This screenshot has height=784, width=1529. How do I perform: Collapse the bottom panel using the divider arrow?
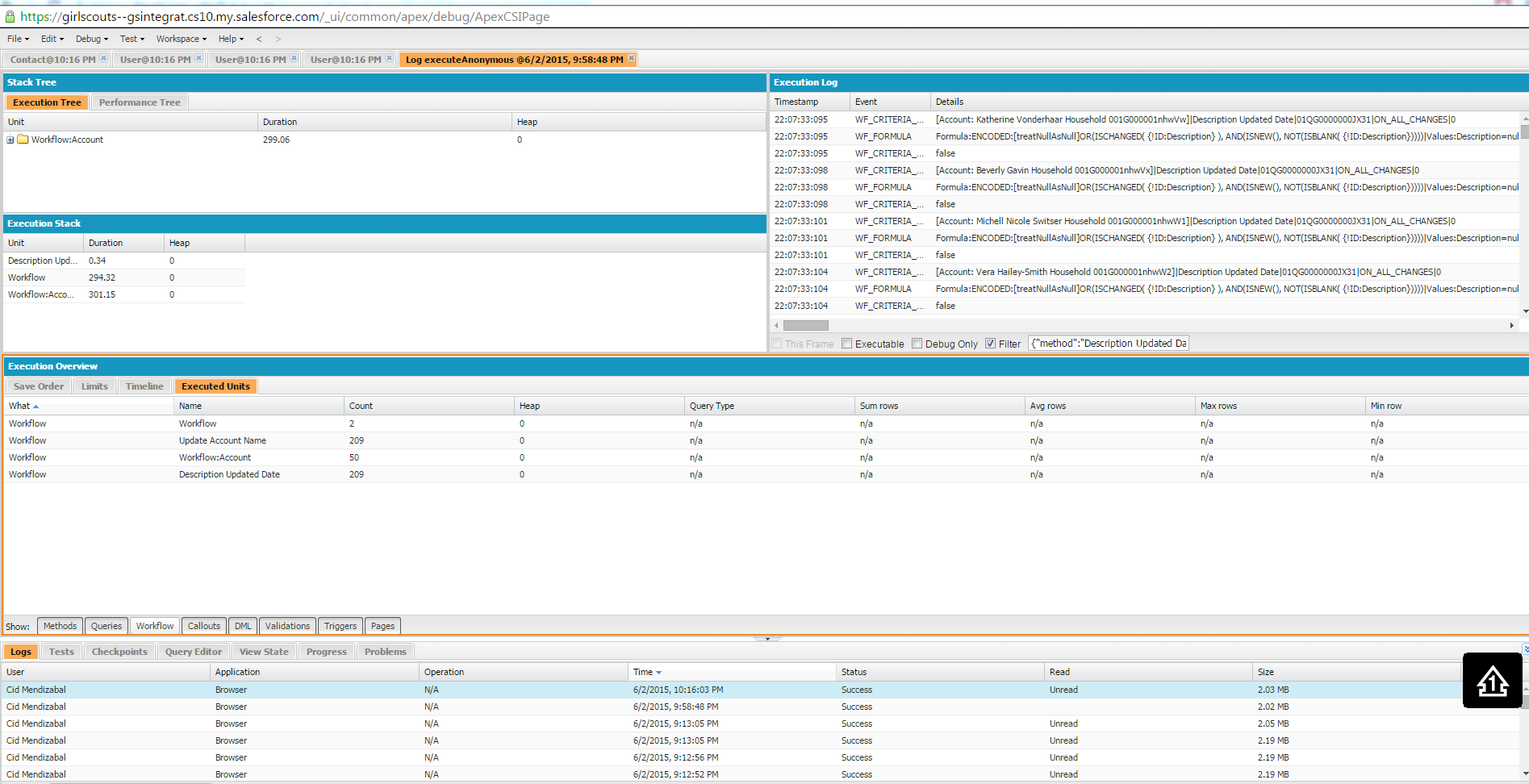pyautogui.click(x=767, y=638)
